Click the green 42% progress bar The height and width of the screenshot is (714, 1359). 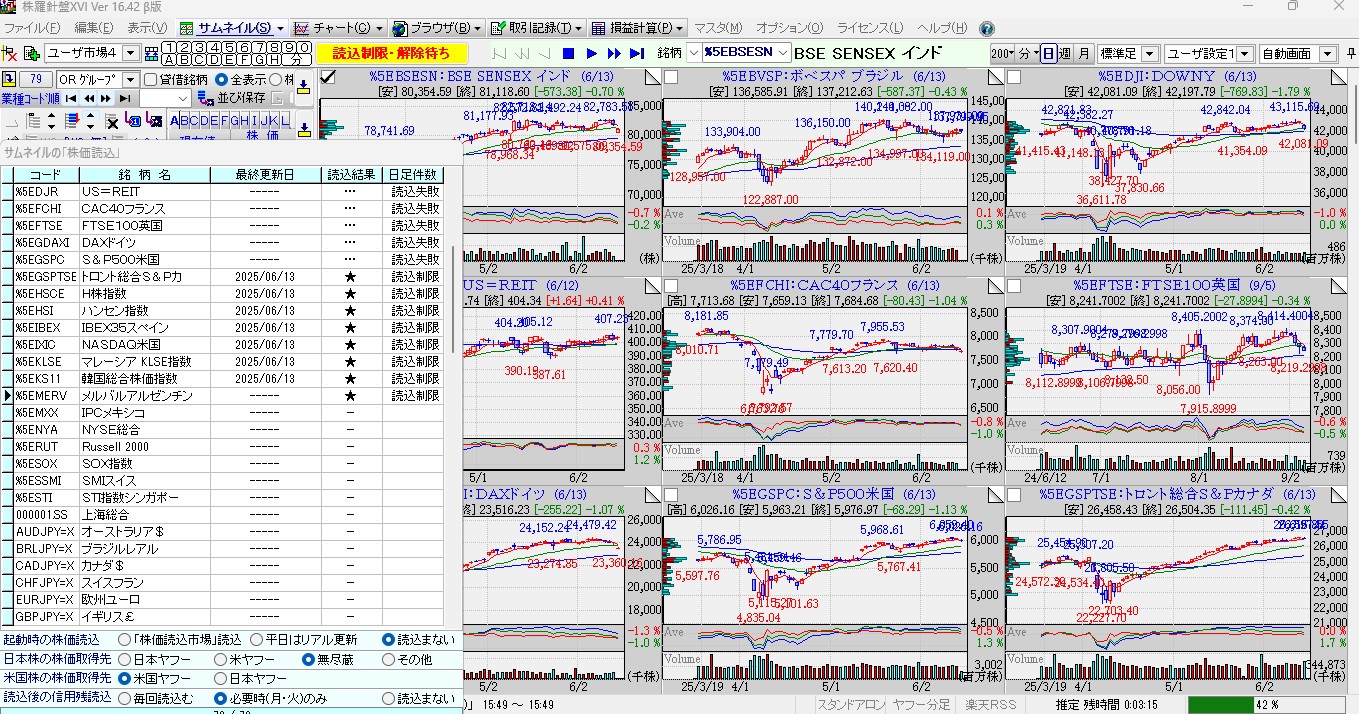[1266, 705]
